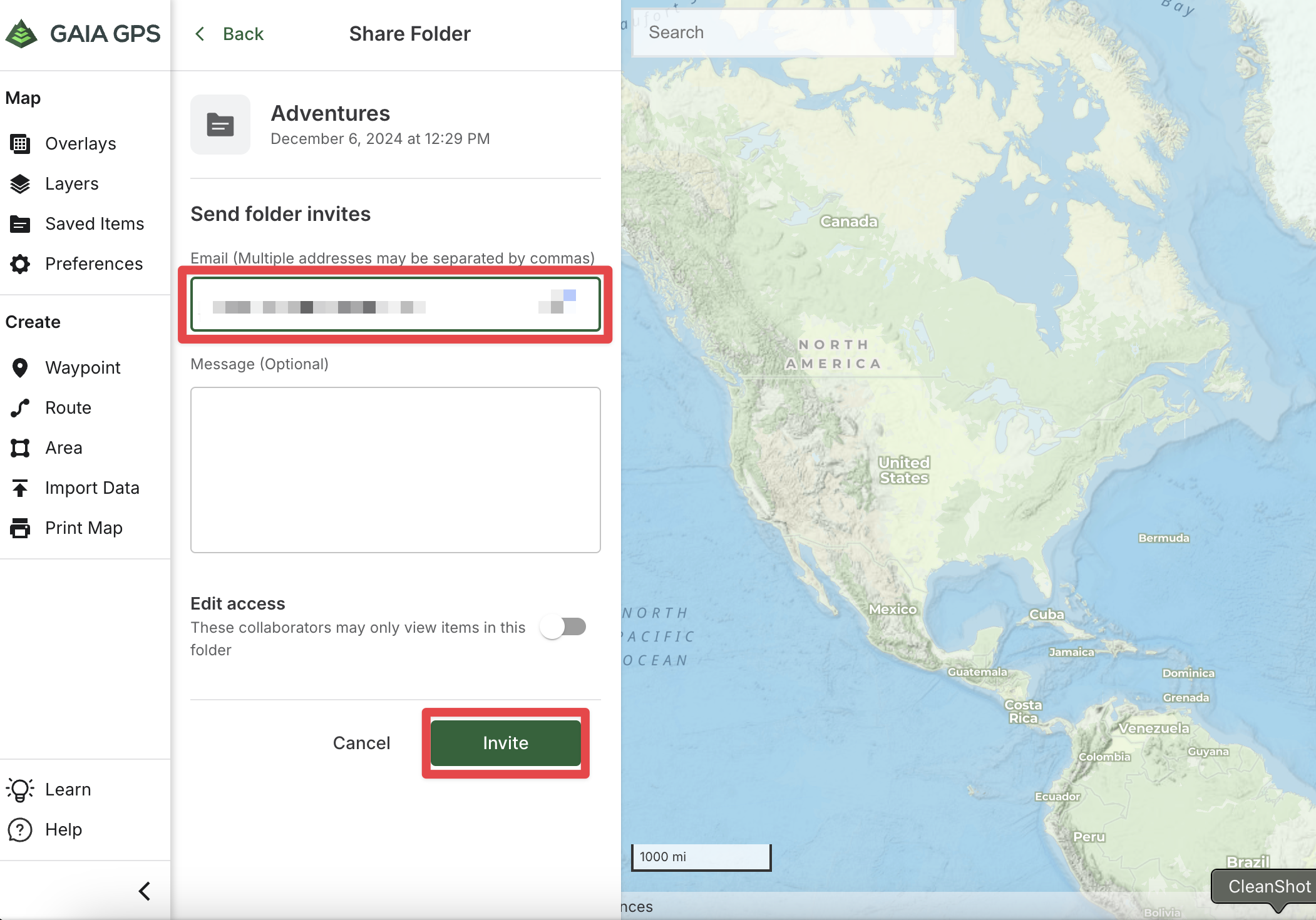Click the United States map label
This screenshot has width=1316, height=920.
(x=904, y=470)
